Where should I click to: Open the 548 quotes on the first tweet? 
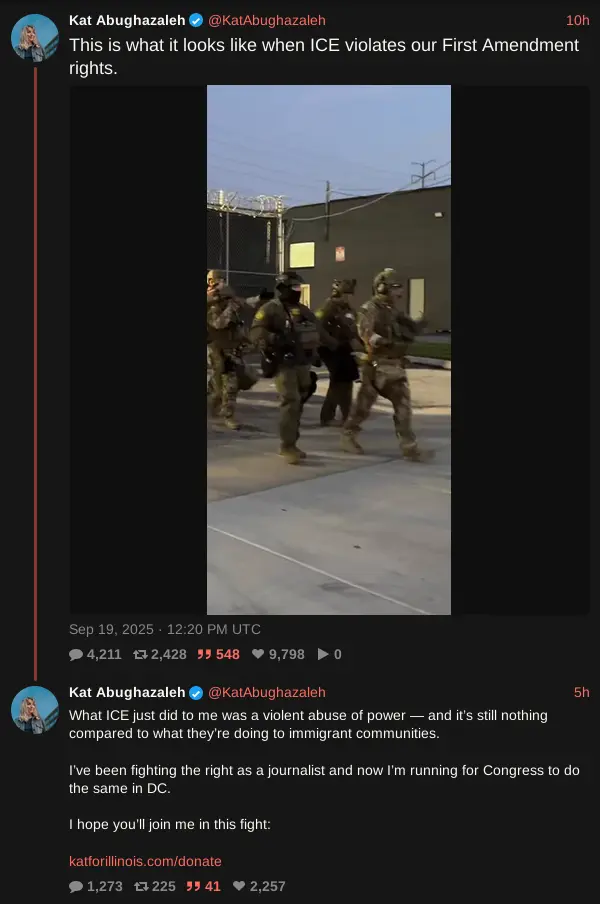pyautogui.click(x=218, y=654)
